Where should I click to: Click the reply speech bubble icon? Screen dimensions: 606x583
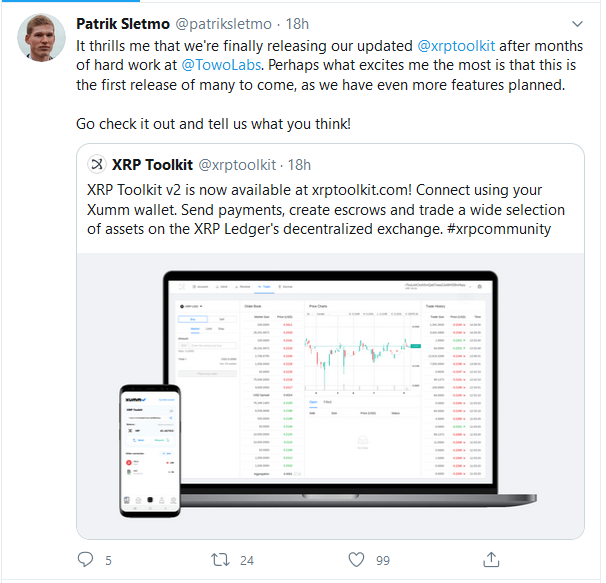click(x=86, y=559)
